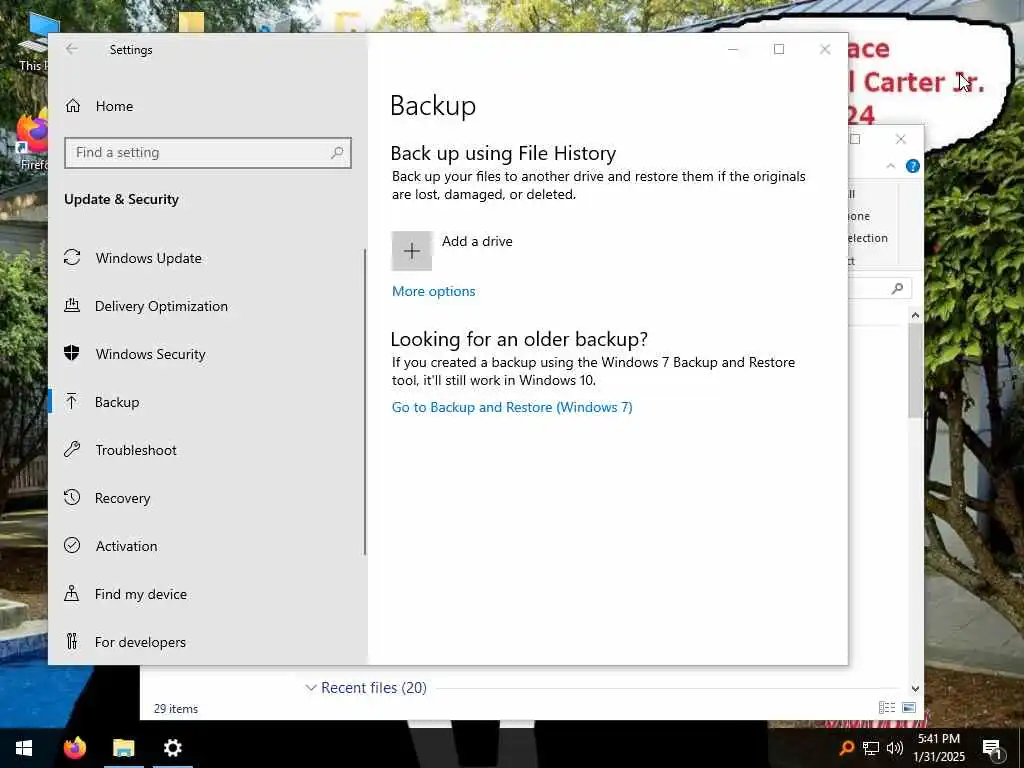The height and width of the screenshot is (768, 1024).
Task: Click the Settings back arrow
Action: [x=72, y=49]
